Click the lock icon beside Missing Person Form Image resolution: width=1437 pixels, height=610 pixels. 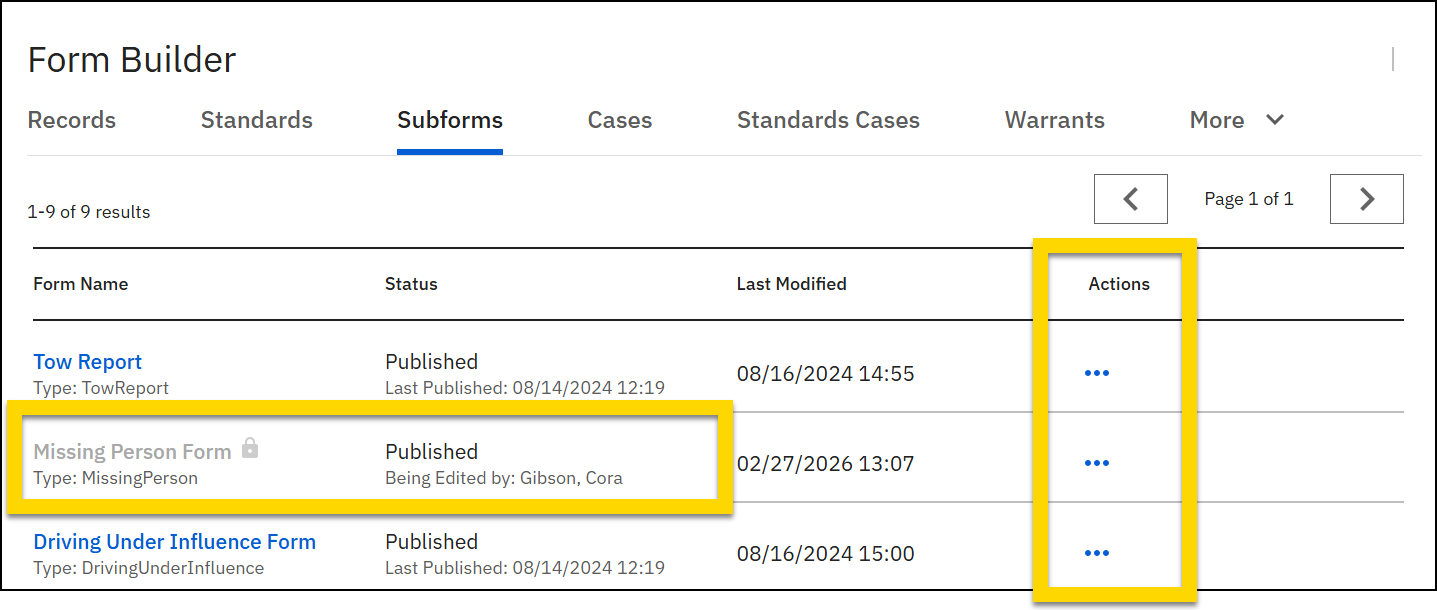click(x=249, y=449)
